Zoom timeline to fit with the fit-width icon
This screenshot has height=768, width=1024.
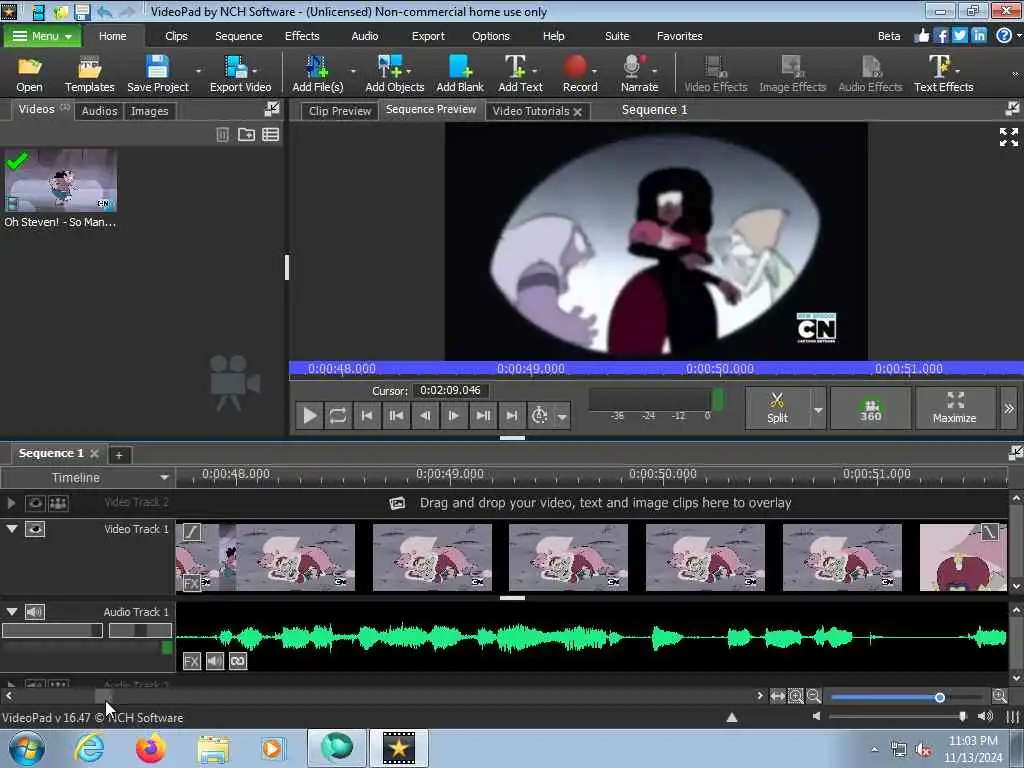[777, 696]
